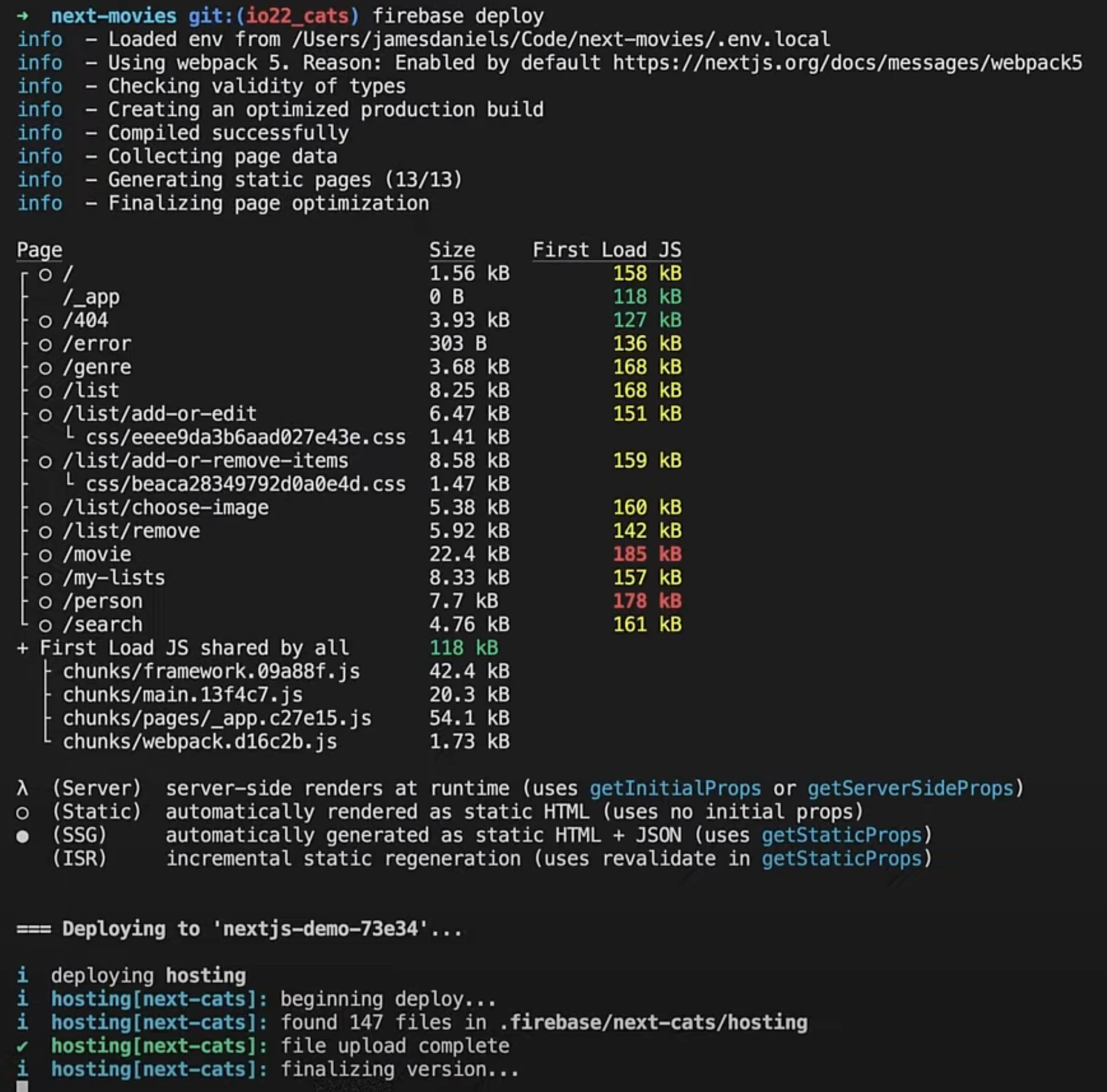
Task: Click the 22.4 kB size value
Action: tap(469, 554)
